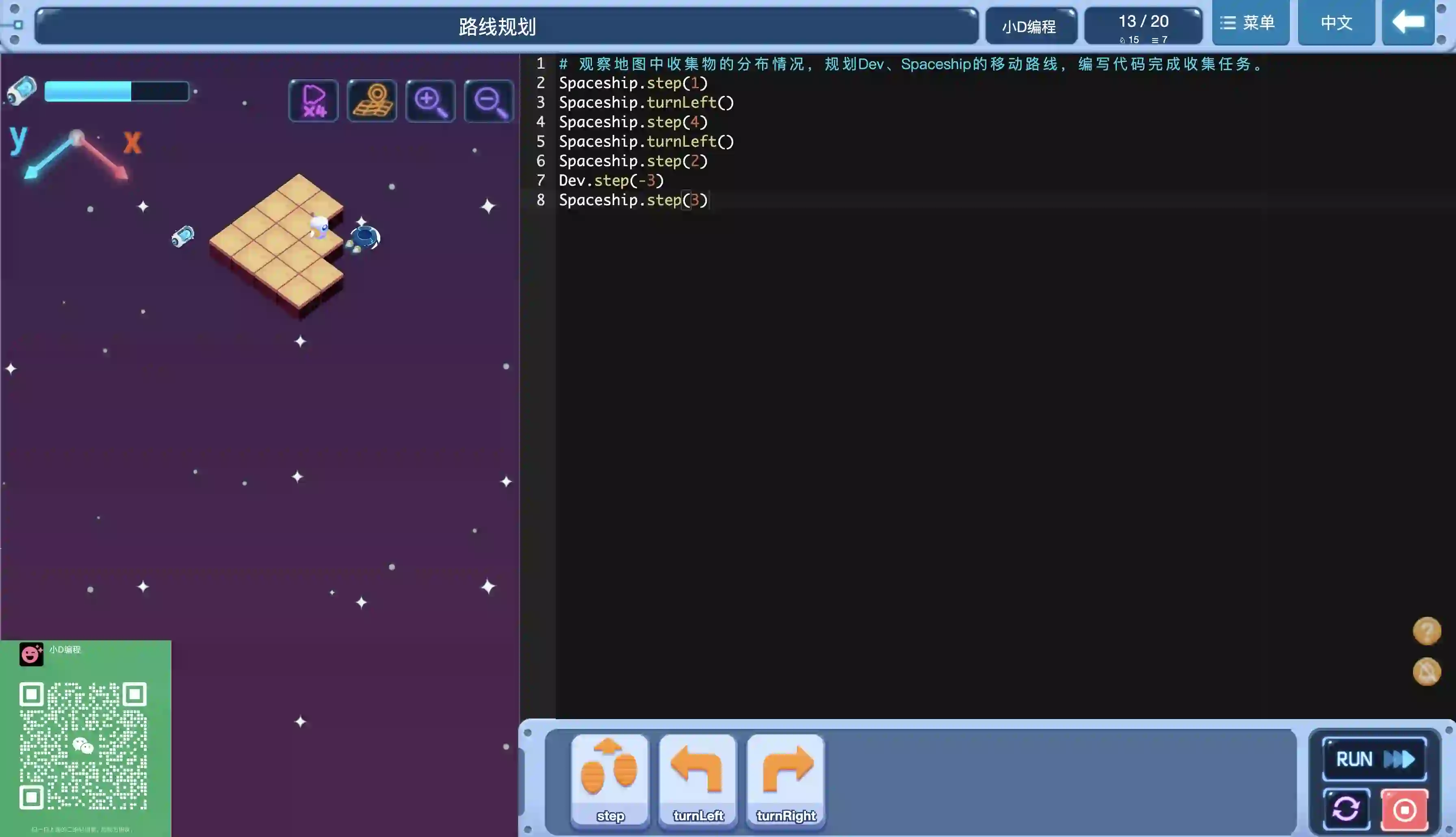The height and width of the screenshot is (837, 1456).
Task: Open the 13 / 20 level progress selector
Action: [x=1143, y=26]
